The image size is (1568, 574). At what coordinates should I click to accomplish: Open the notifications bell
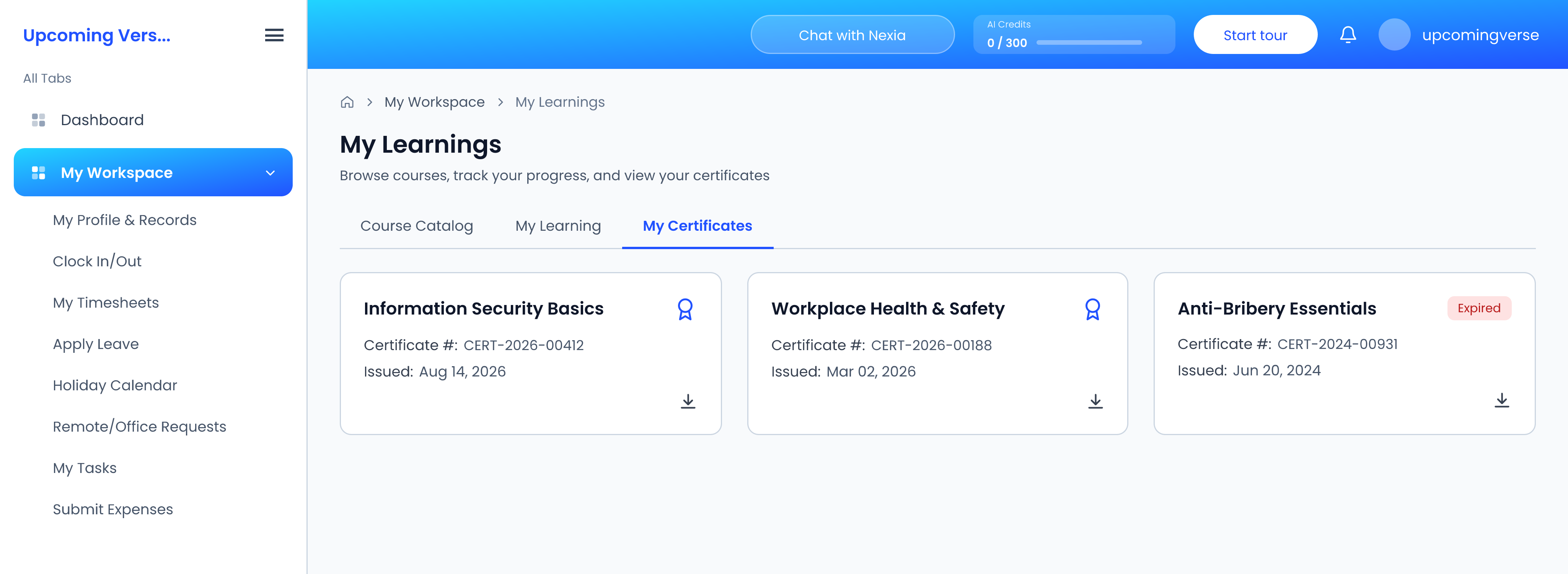pos(1348,35)
